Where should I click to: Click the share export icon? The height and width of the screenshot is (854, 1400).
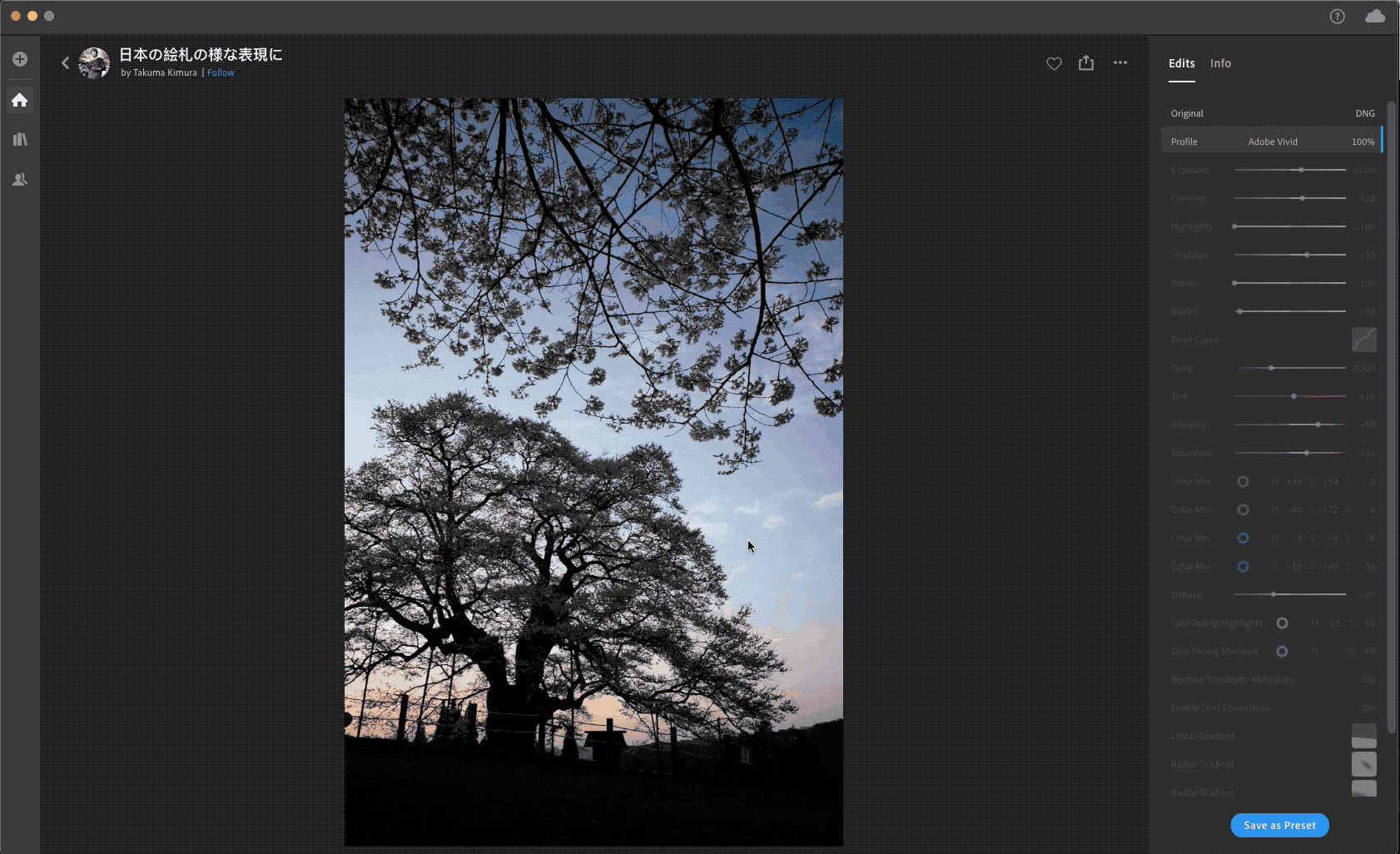coord(1086,63)
